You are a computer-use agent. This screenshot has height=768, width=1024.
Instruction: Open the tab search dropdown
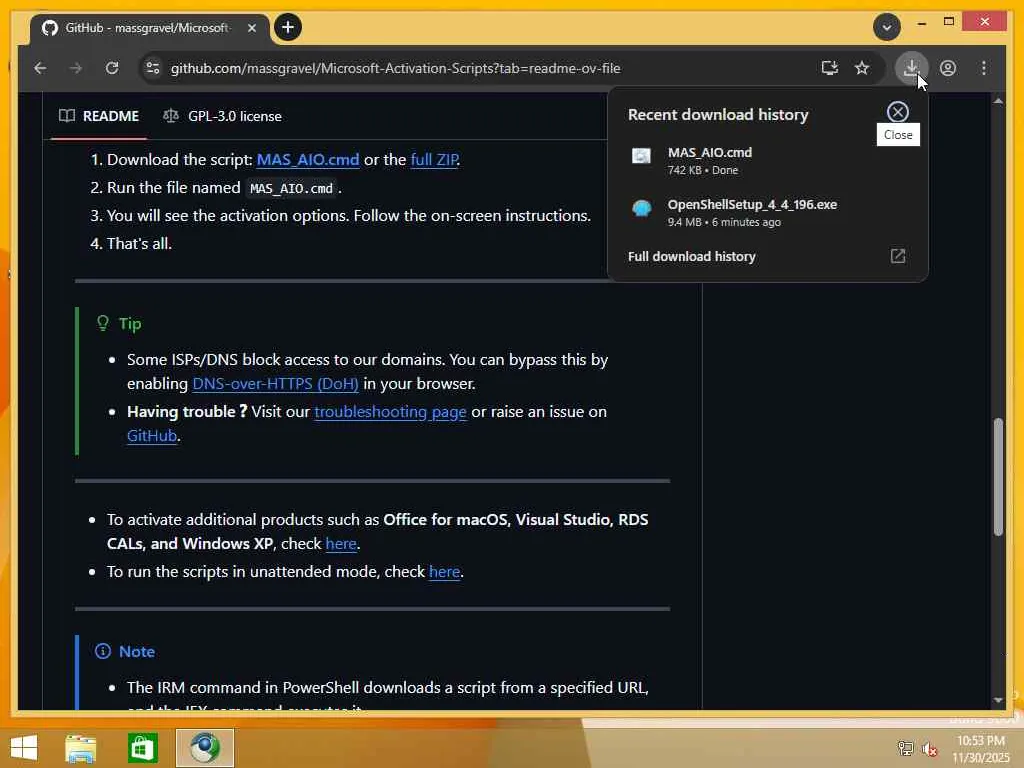click(x=886, y=27)
